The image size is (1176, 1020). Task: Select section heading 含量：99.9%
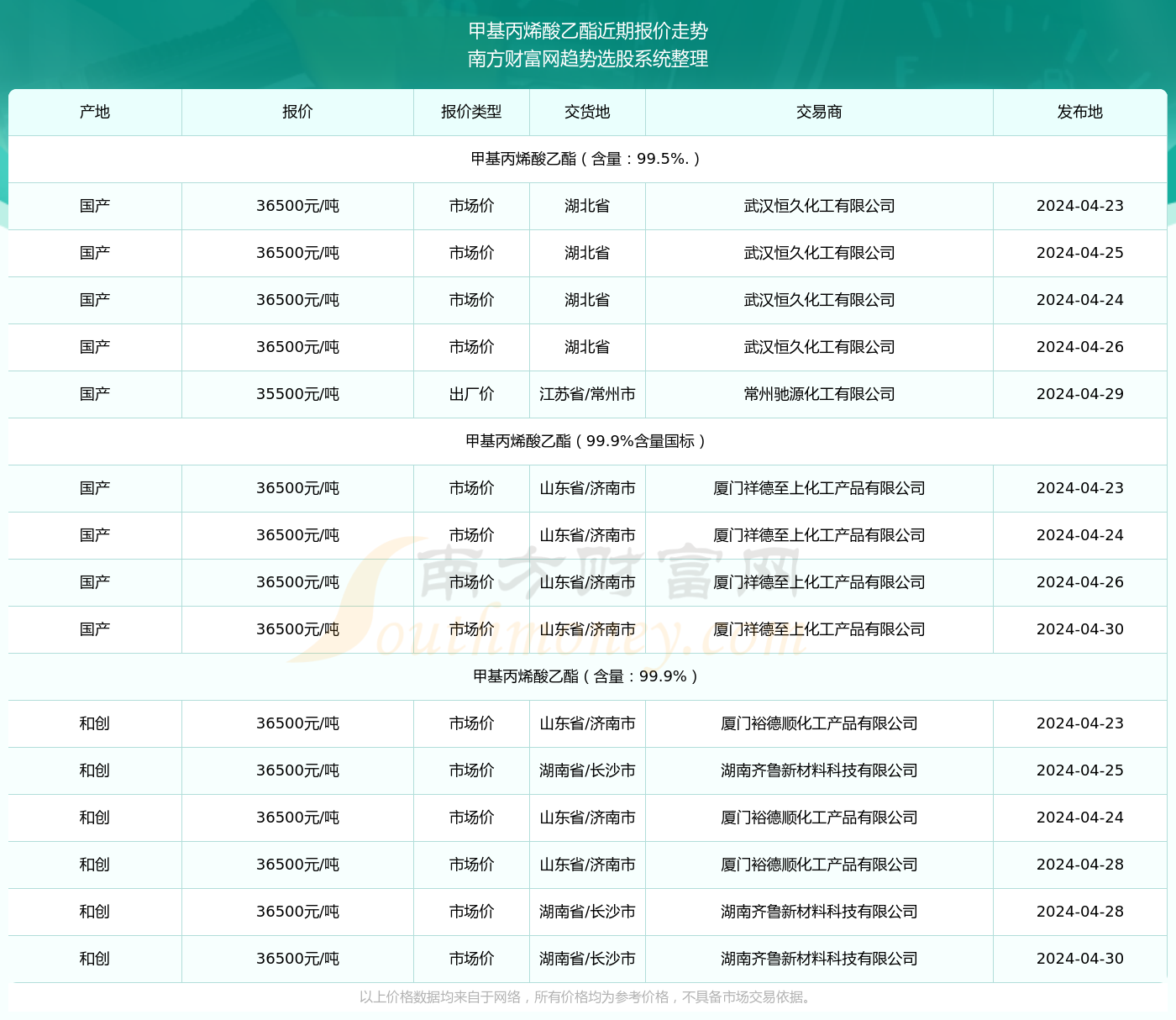[588, 676]
